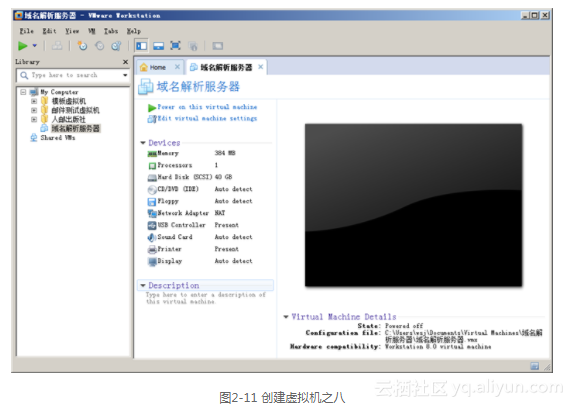Click the thumbnail bar toolbar icon
The height and width of the screenshot is (408, 574).
[159, 46]
